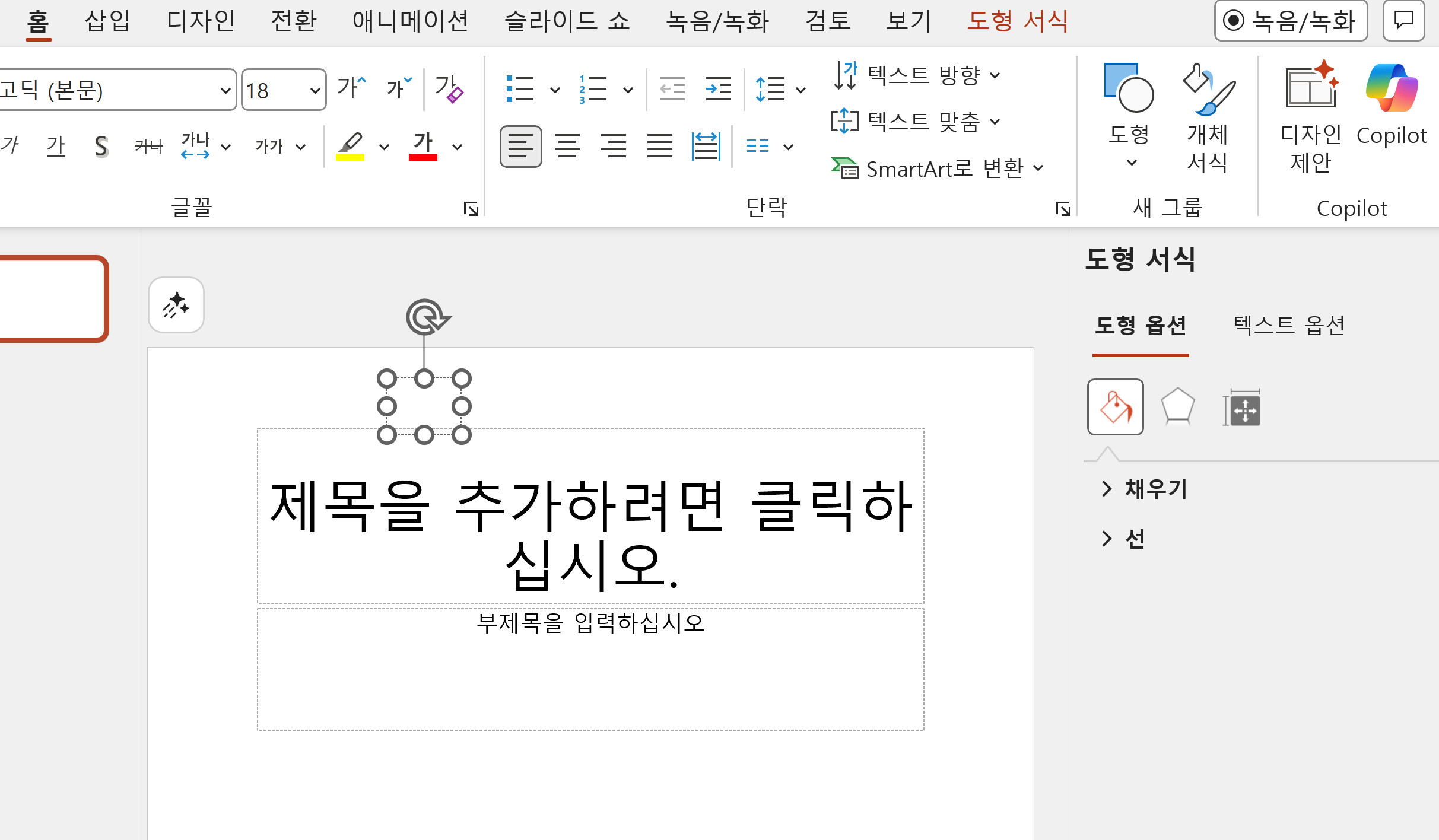Open line spacing options

[780, 90]
